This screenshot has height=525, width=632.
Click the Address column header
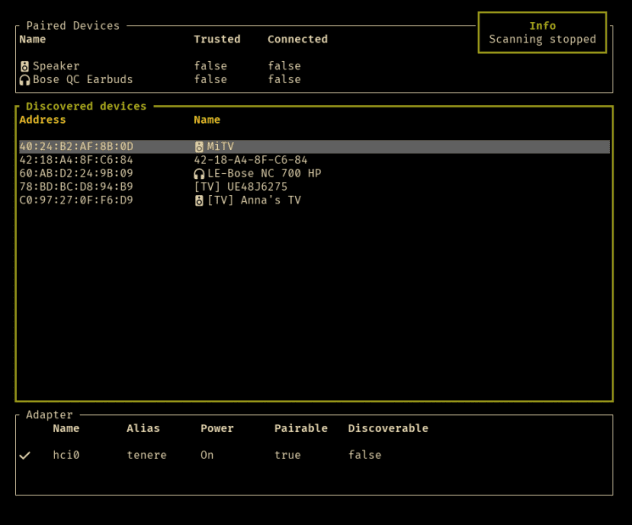(42, 120)
